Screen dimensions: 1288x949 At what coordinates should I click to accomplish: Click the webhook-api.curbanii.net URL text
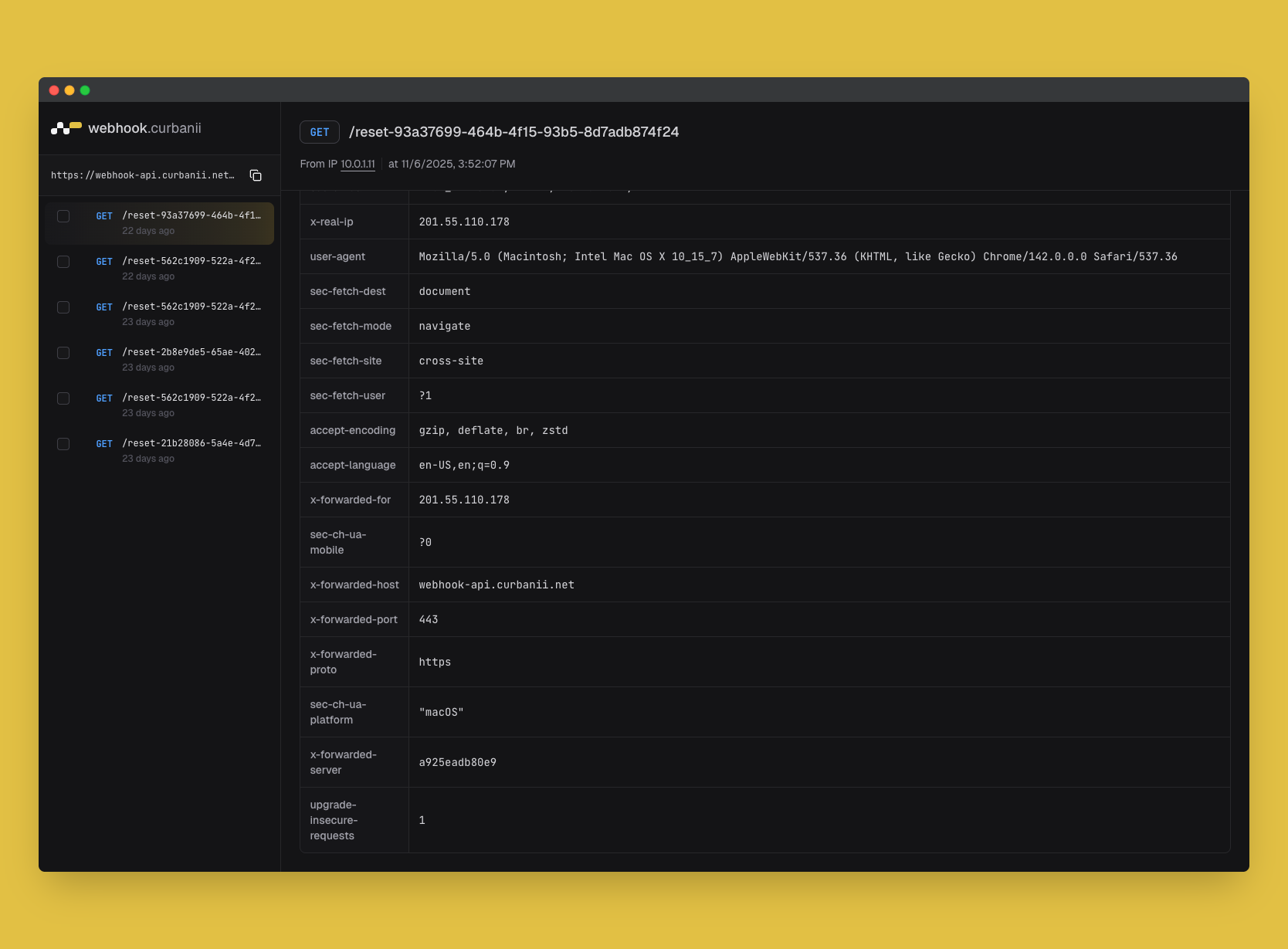[143, 175]
